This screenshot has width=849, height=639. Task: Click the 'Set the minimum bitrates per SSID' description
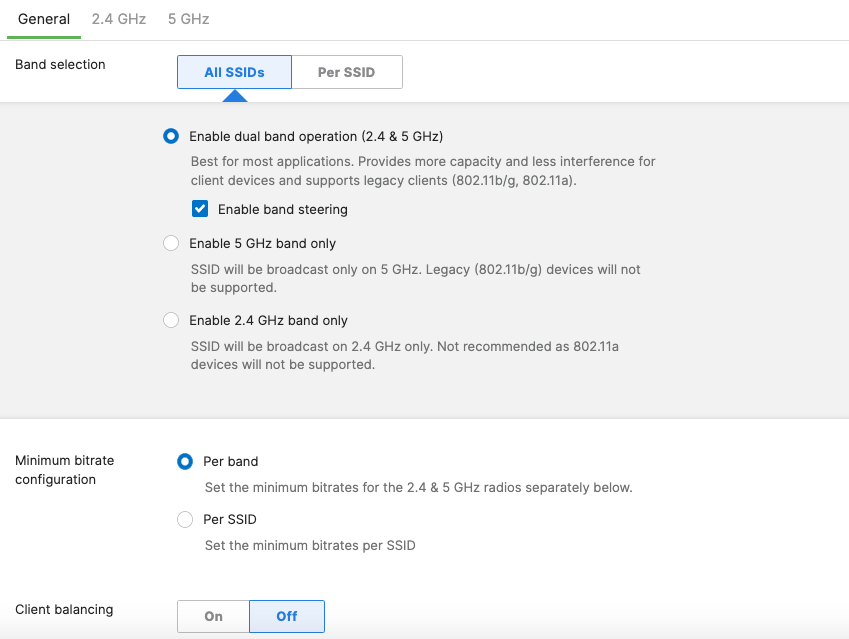pos(309,546)
